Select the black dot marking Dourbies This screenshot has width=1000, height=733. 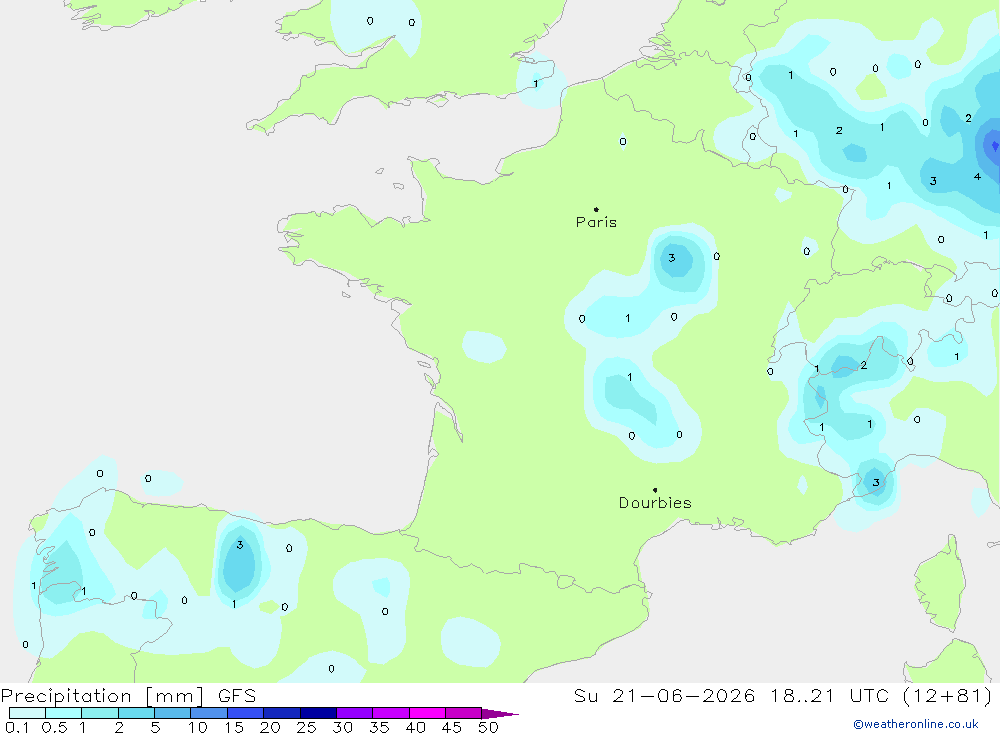click(655, 490)
